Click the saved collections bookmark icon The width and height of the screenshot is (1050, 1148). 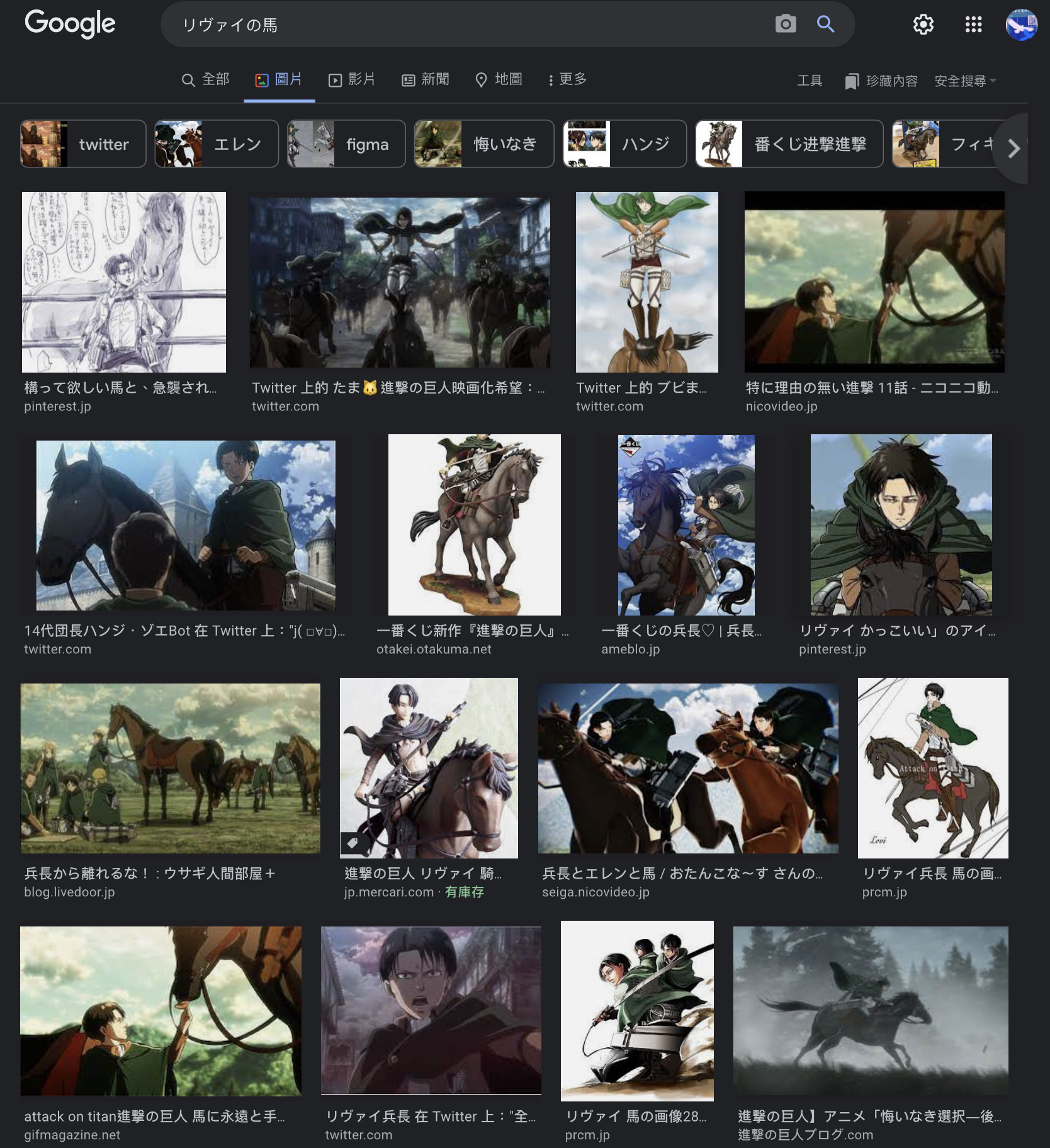point(851,81)
